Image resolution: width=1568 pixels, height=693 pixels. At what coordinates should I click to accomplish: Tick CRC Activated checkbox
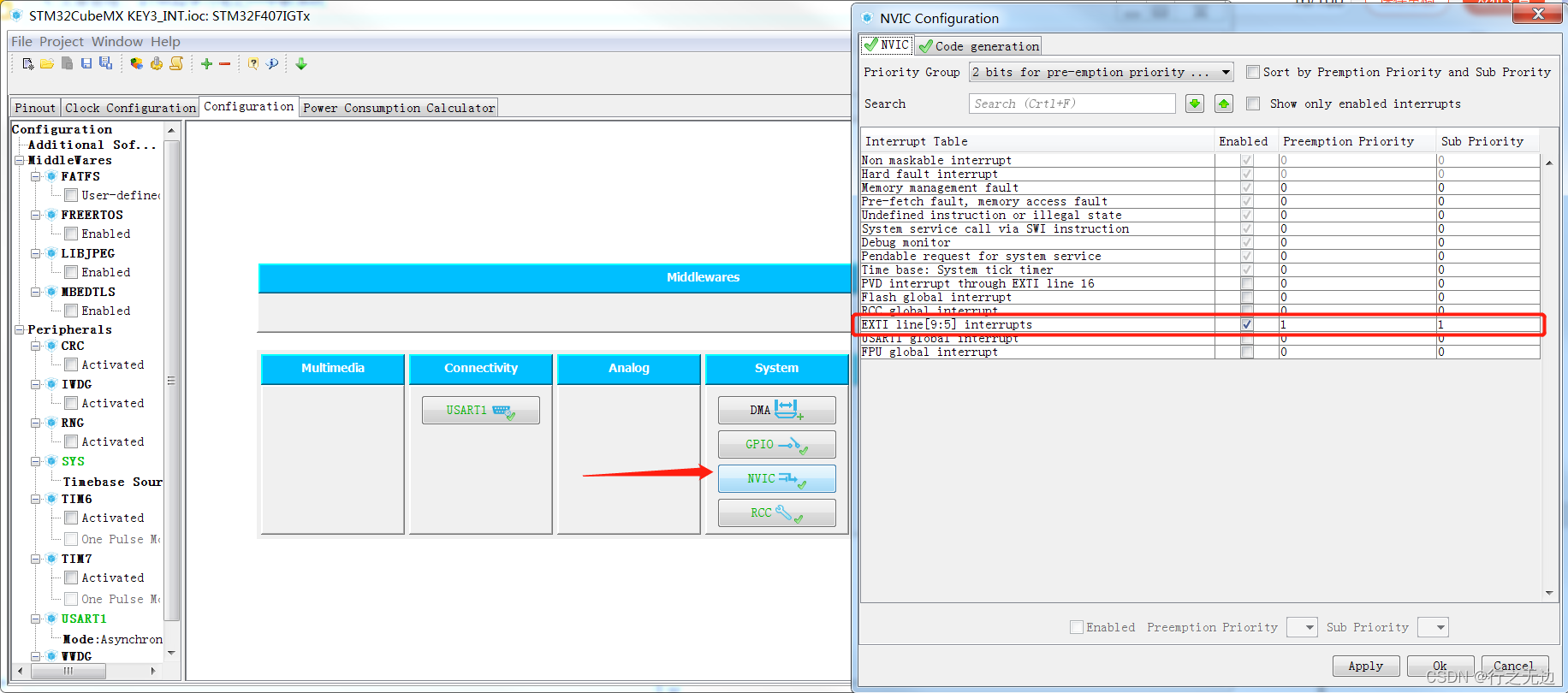click(72, 364)
